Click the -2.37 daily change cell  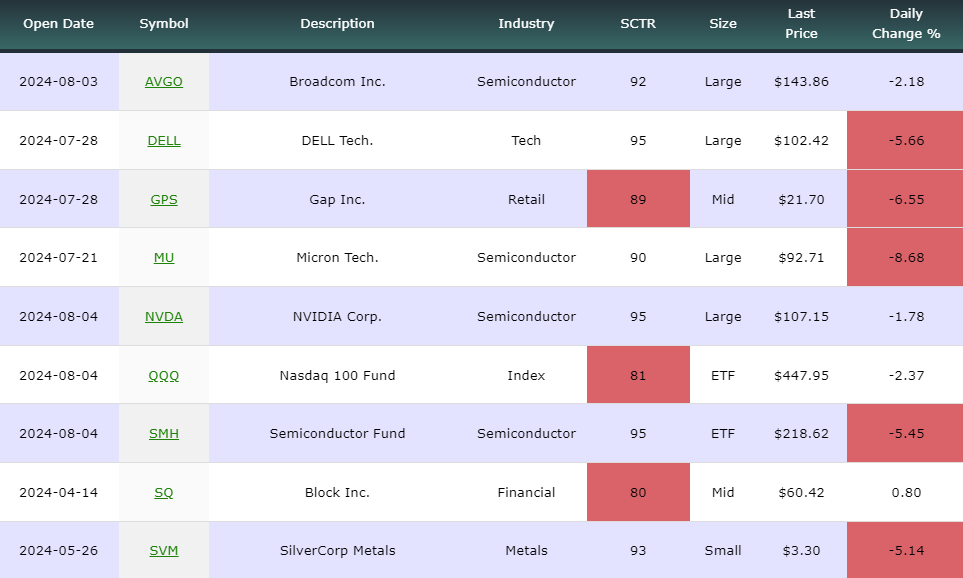tap(906, 376)
